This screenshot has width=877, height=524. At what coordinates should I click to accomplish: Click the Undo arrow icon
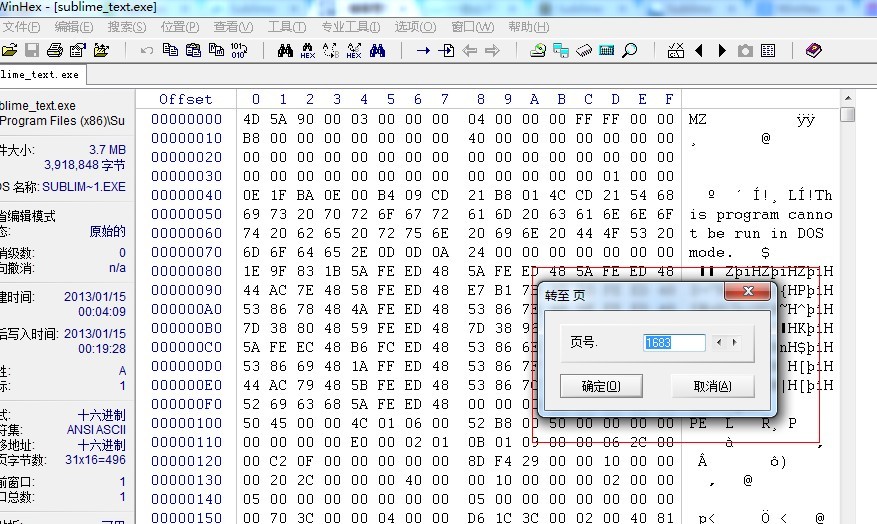pos(147,51)
